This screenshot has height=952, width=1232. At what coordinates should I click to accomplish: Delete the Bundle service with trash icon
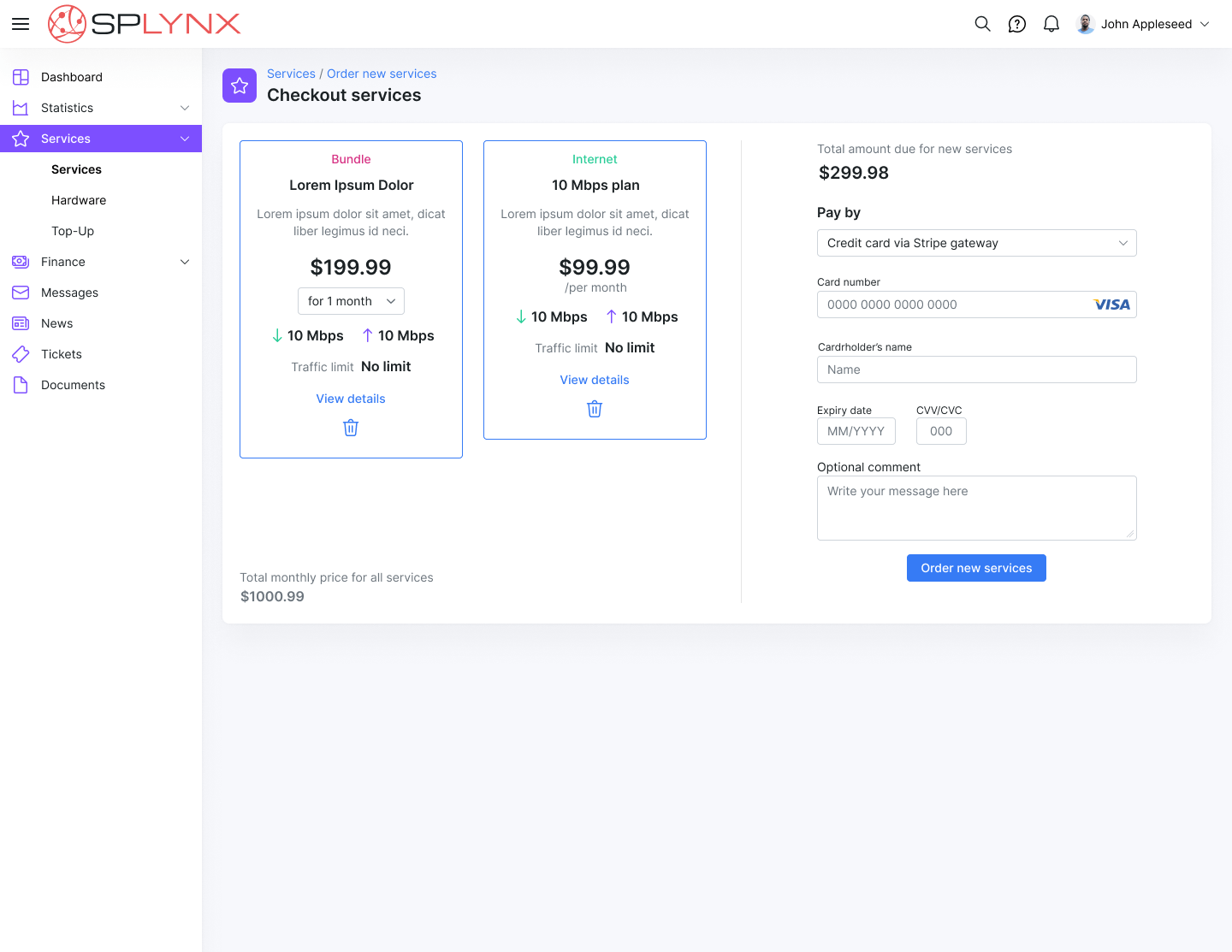[351, 428]
